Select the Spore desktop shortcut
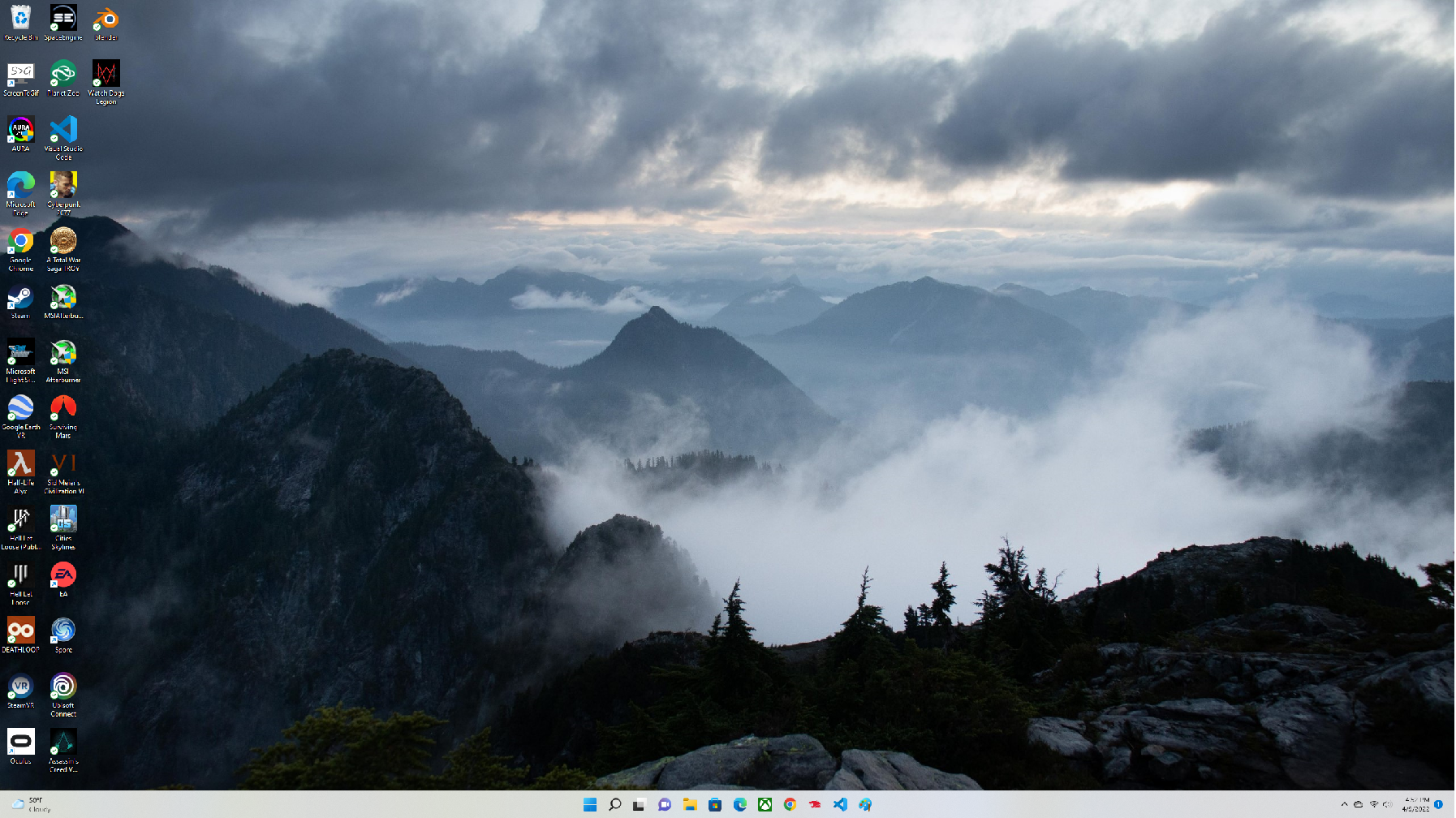This screenshot has height=818, width=1456. point(63,635)
